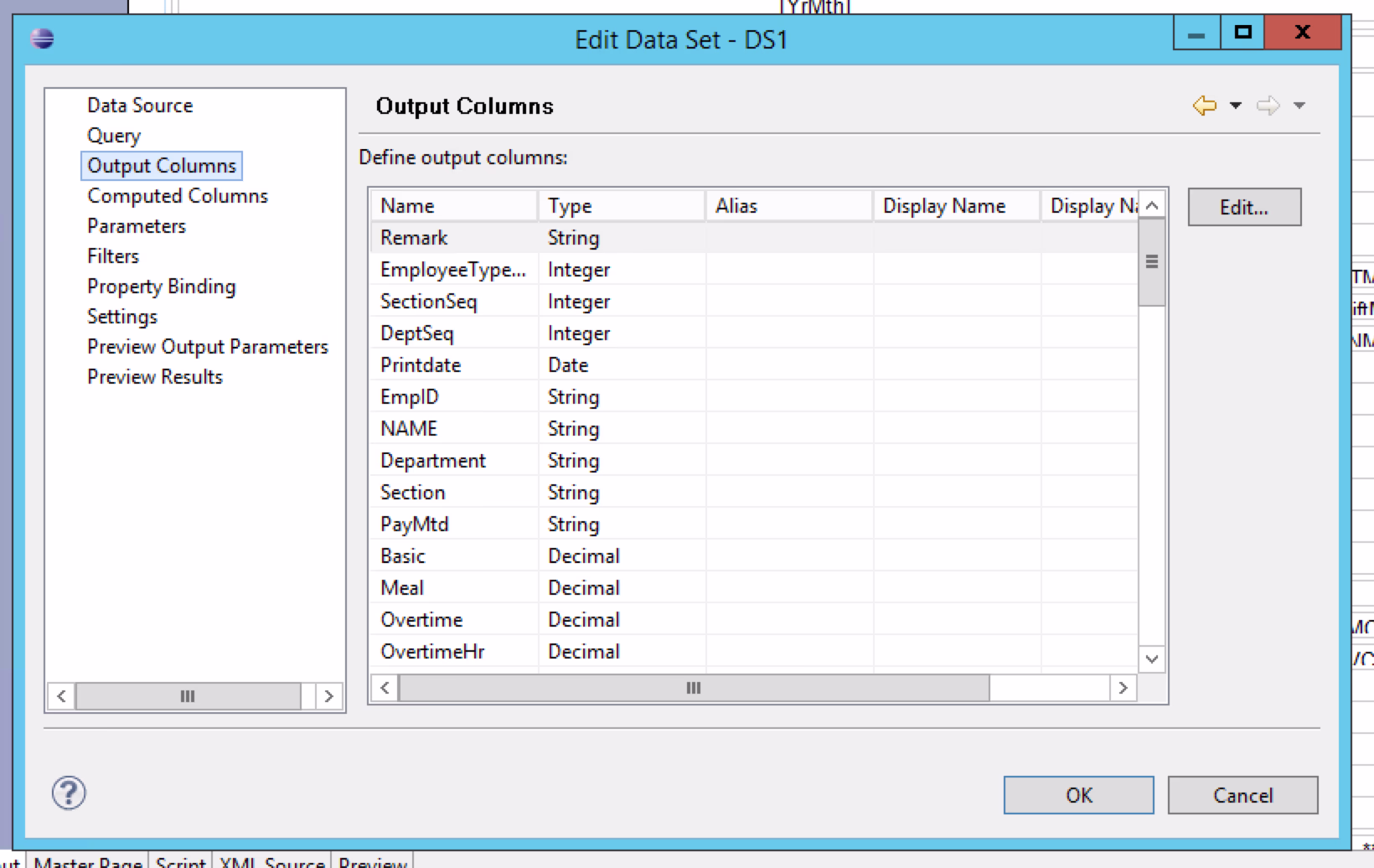1374x868 pixels.
Task: Cancel the Edit Data Set dialog
Action: pyautogui.click(x=1242, y=795)
